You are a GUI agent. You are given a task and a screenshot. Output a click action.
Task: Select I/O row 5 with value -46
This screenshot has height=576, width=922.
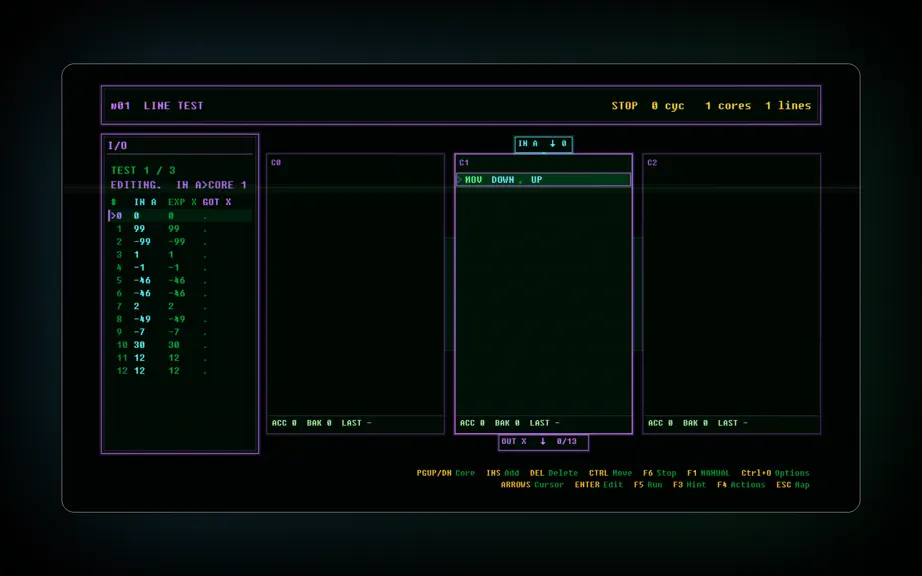pyautogui.click(x=180, y=280)
